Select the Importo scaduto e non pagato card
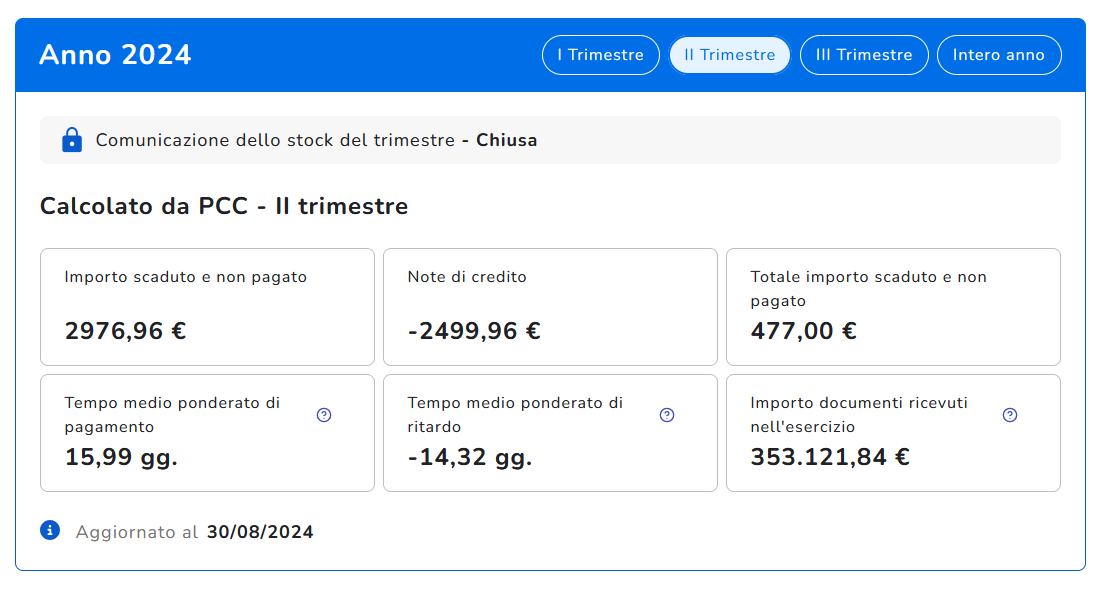Screen dimensions: 1098x611 (207, 306)
